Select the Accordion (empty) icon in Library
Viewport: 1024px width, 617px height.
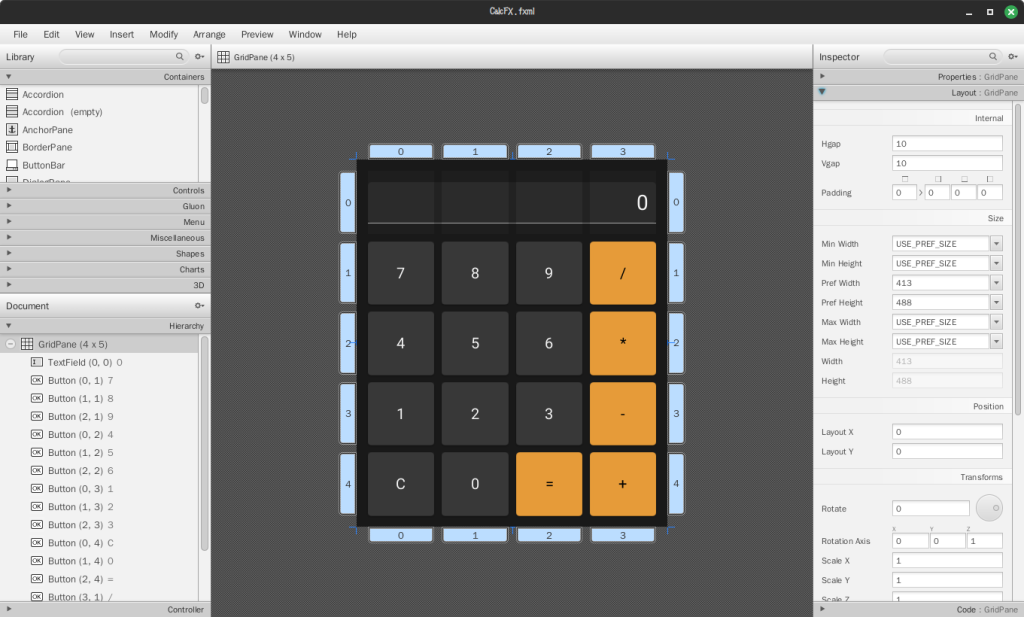[x=12, y=112]
